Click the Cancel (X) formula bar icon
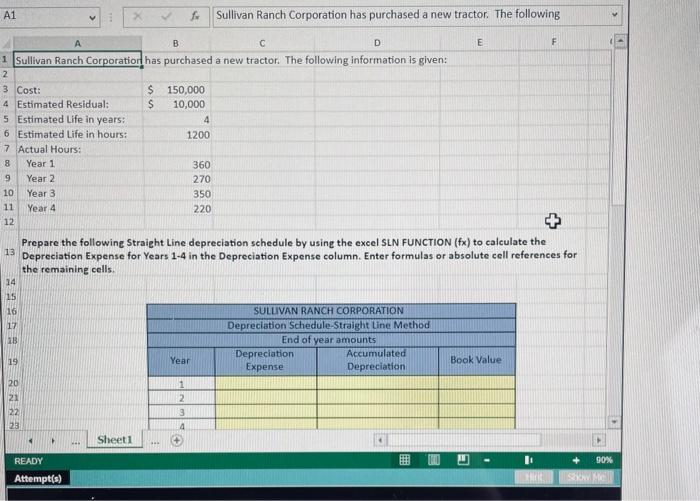Image resolution: width=700 pixels, height=501 pixels. click(137, 17)
